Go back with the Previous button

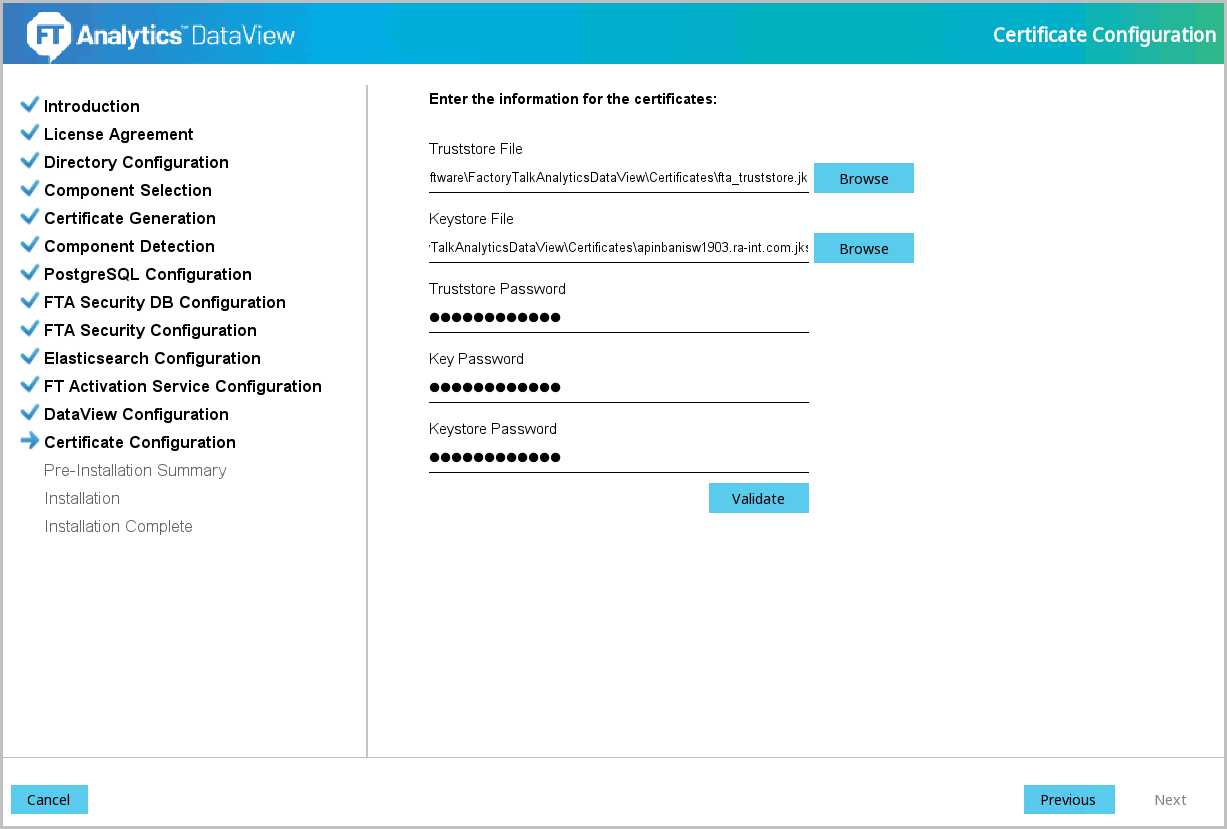click(x=1068, y=799)
